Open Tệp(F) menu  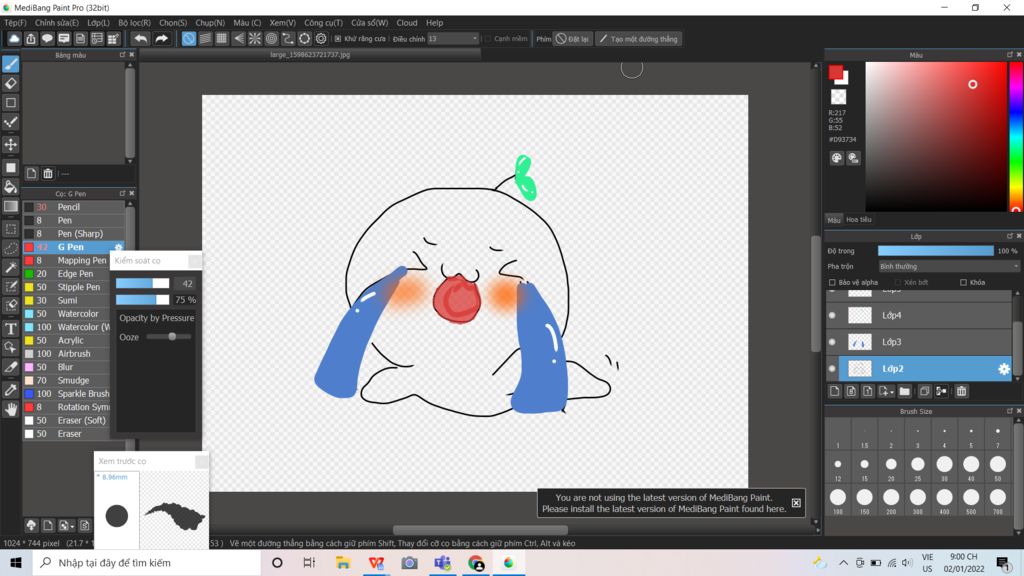click(x=15, y=23)
